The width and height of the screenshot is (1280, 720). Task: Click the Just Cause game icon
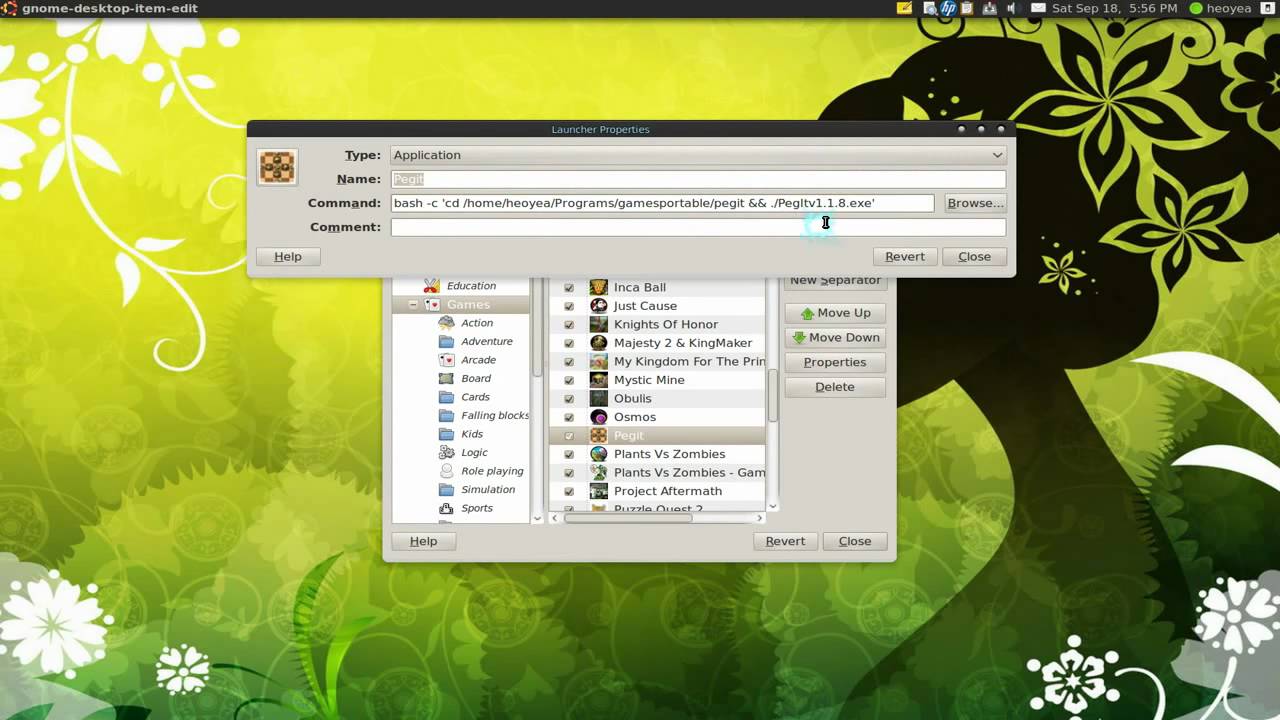[x=598, y=306]
